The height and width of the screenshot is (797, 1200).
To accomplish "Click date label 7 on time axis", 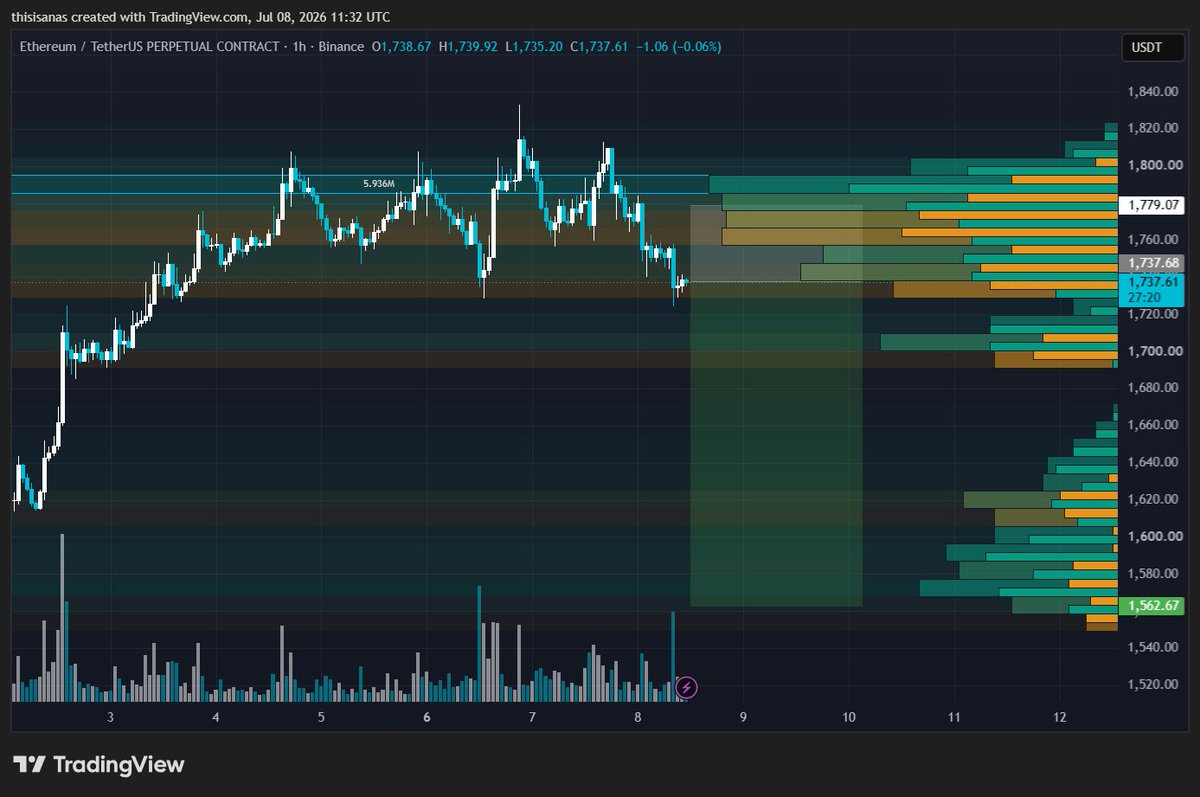I will tap(532, 718).
